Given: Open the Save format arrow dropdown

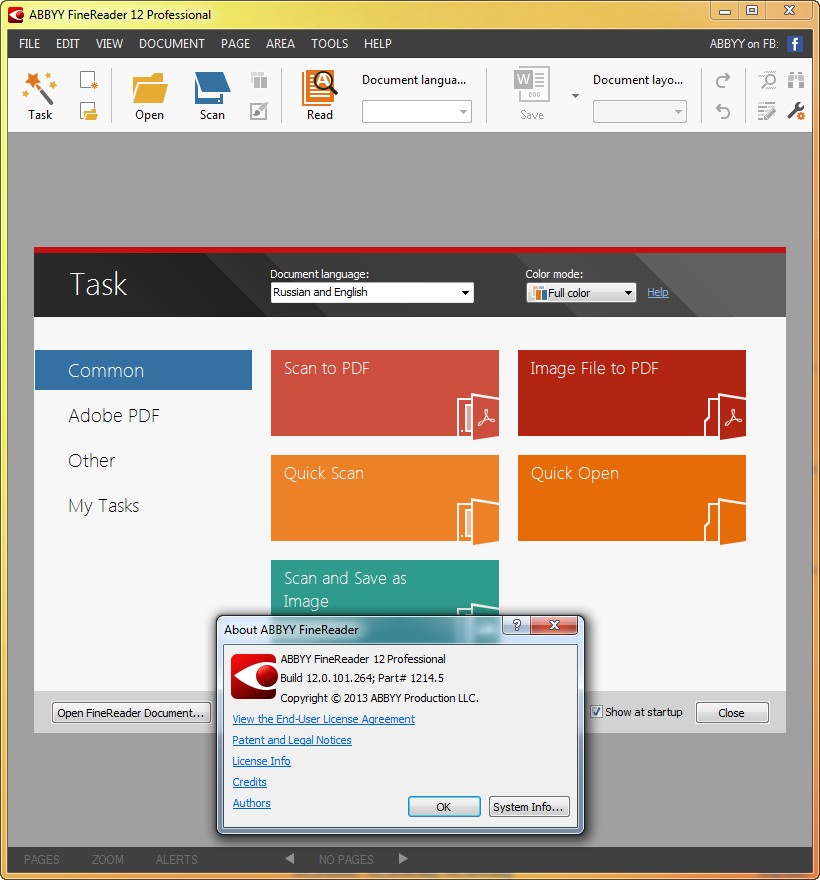Looking at the screenshot, I should pyautogui.click(x=575, y=95).
